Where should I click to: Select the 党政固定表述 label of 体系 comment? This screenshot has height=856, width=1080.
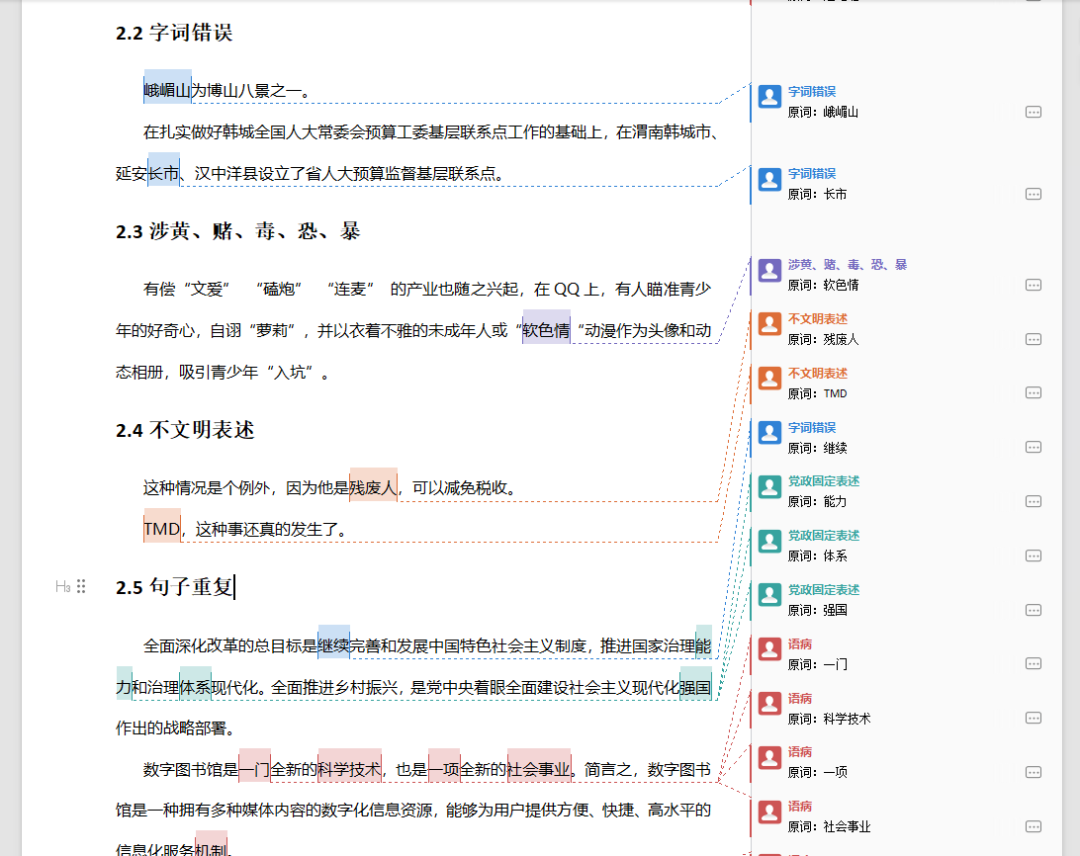pos(823,536)
